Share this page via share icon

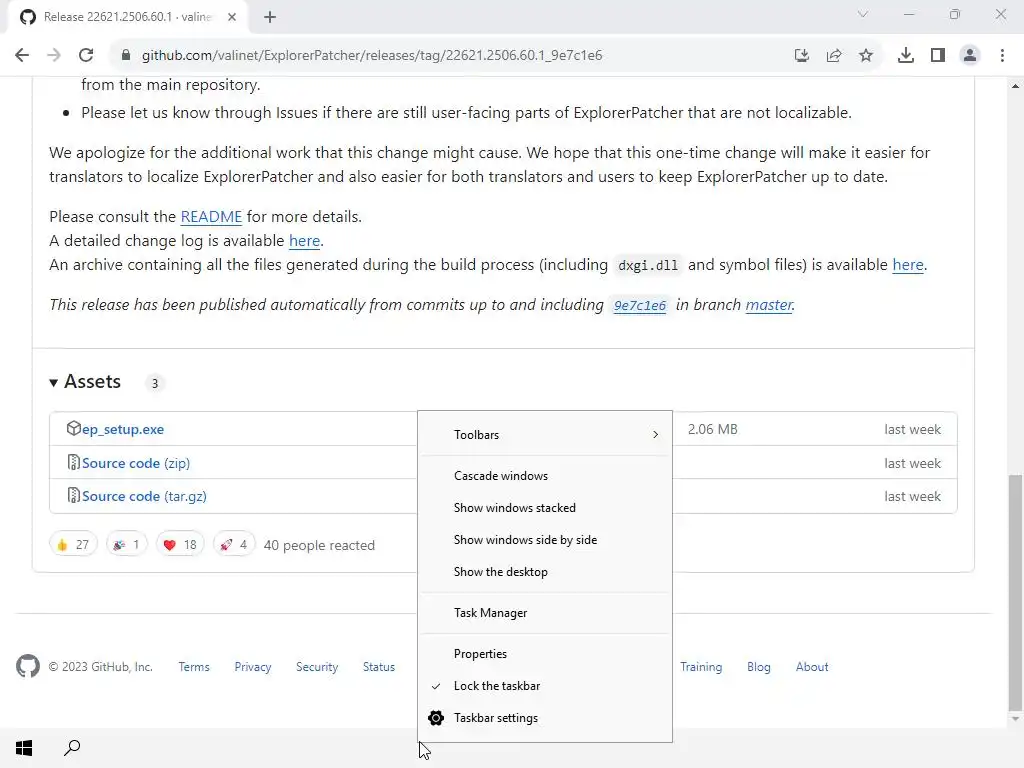(x=834, y=56)
